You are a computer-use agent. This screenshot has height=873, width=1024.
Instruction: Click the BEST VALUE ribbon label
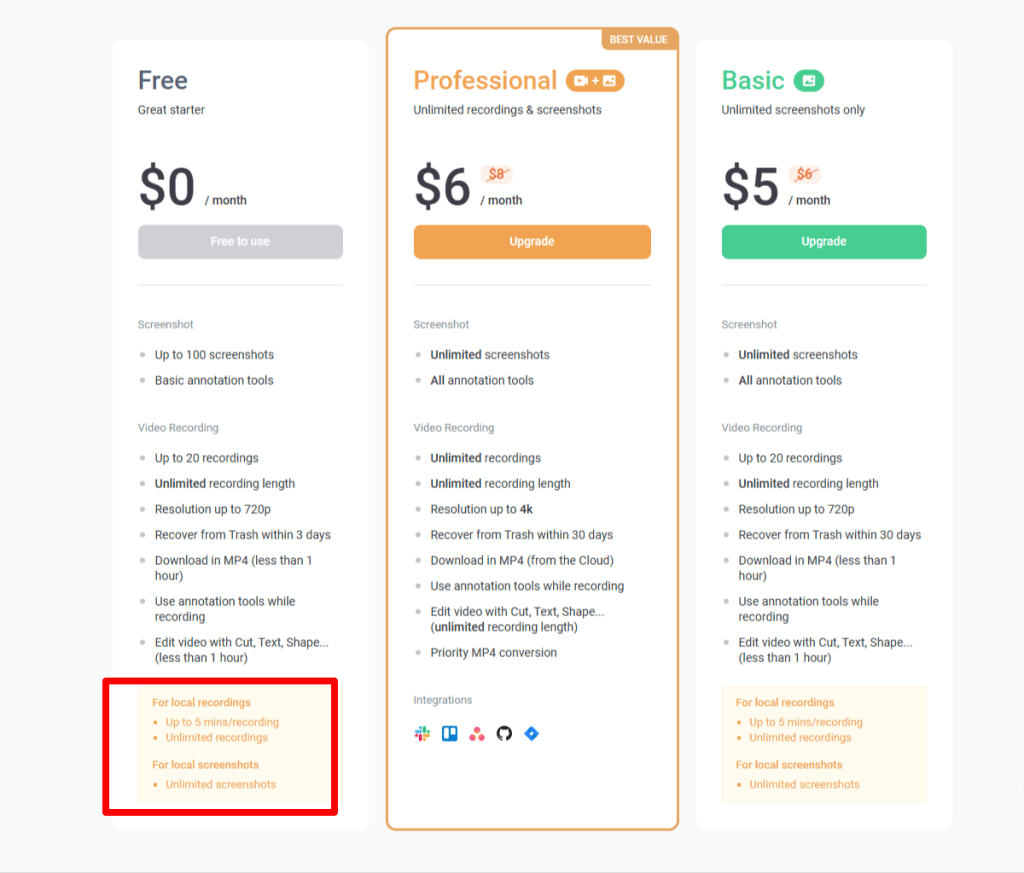pyautogui.click(x=639, y=40)
